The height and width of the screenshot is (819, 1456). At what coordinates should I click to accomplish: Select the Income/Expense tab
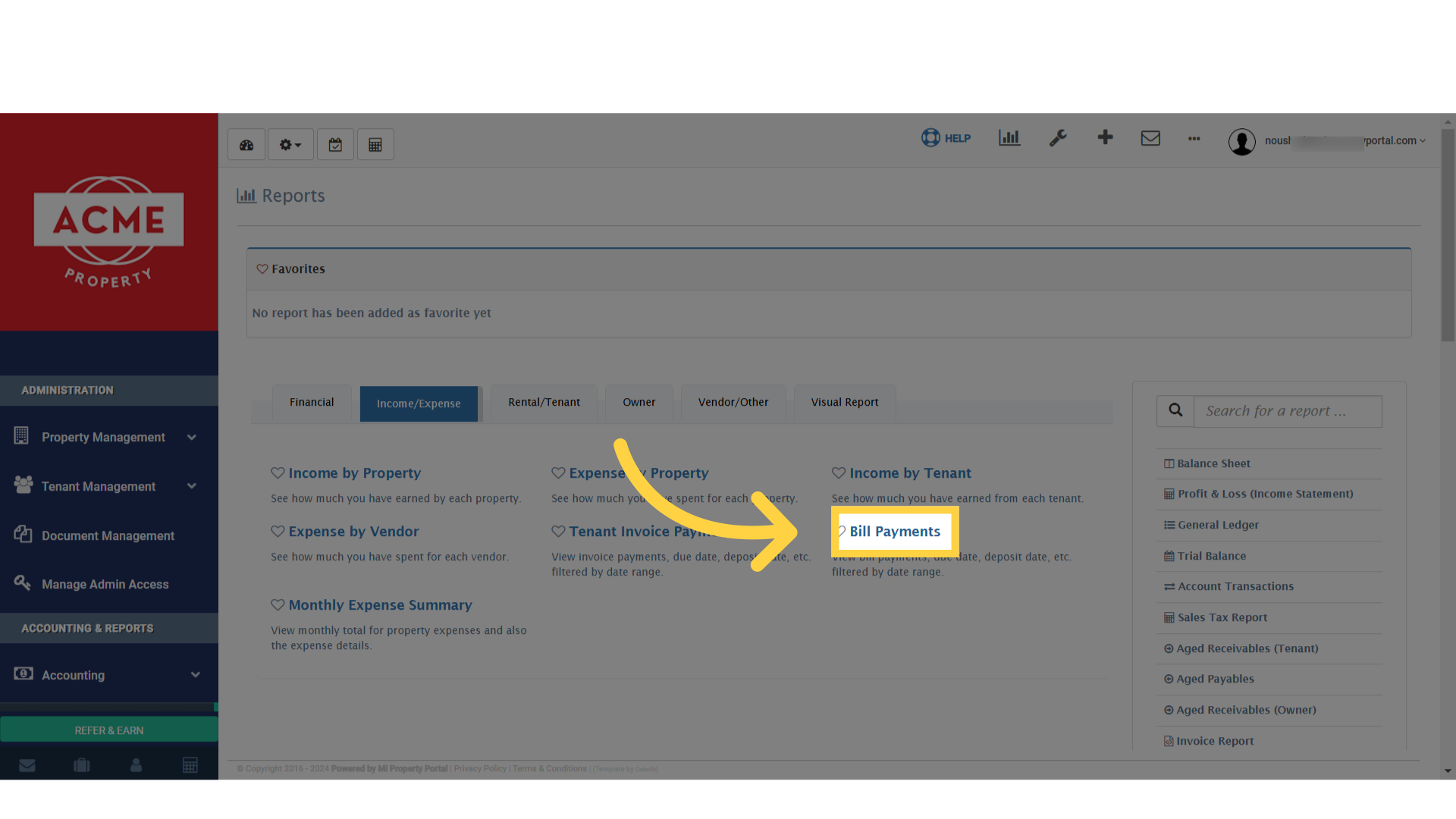(x=419, y=403)
